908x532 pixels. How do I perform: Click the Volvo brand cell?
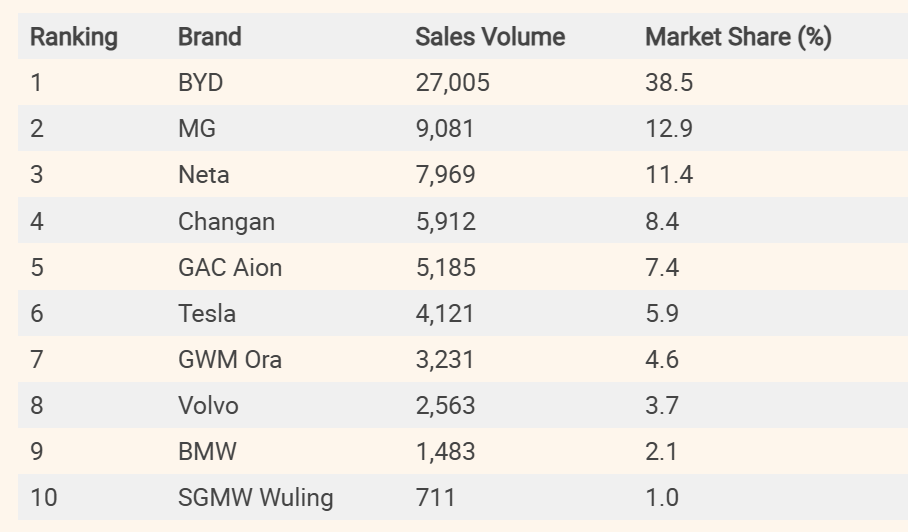tap(208, 405)
